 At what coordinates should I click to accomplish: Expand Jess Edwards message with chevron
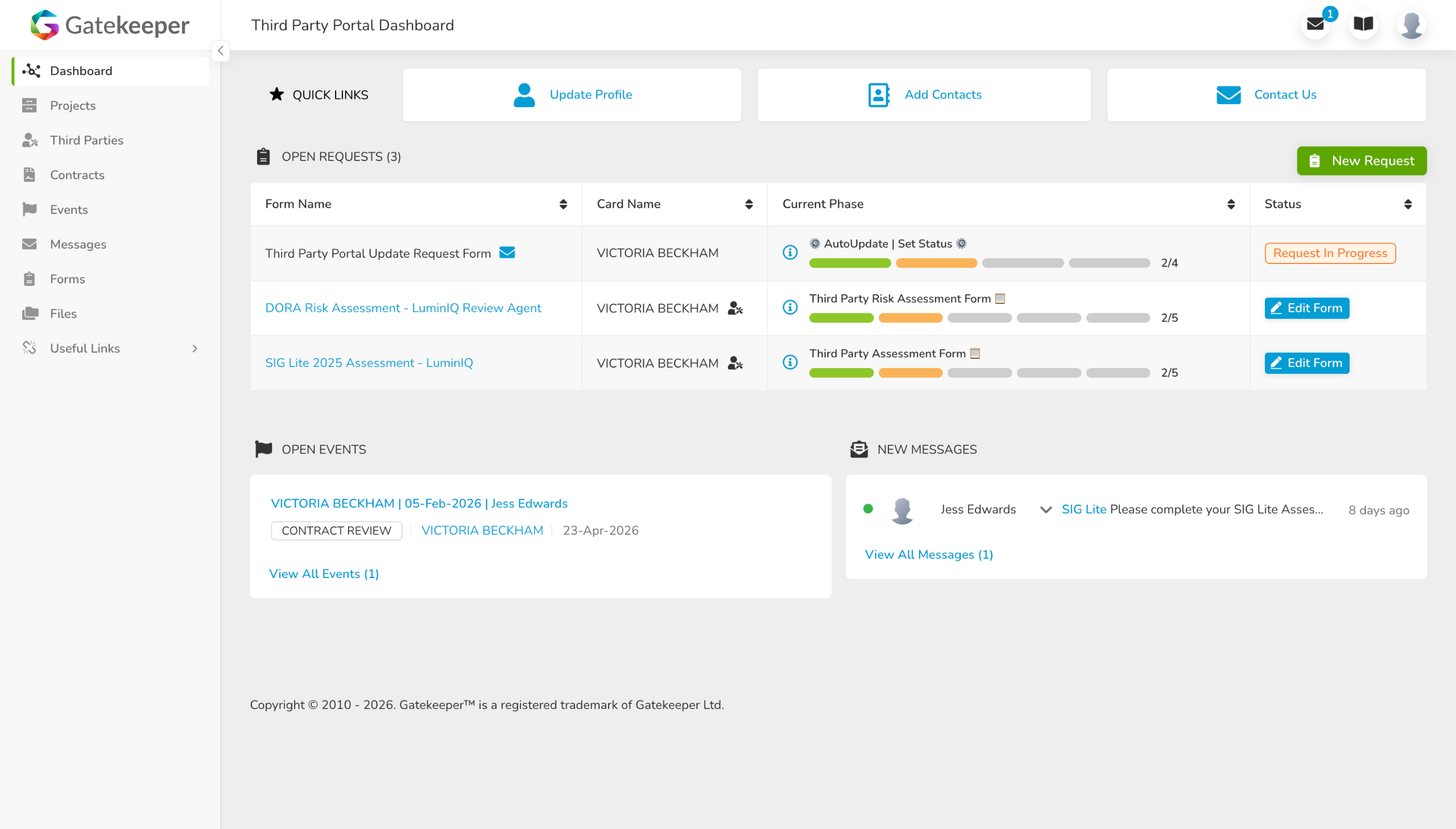click(x=1045, y=510)
